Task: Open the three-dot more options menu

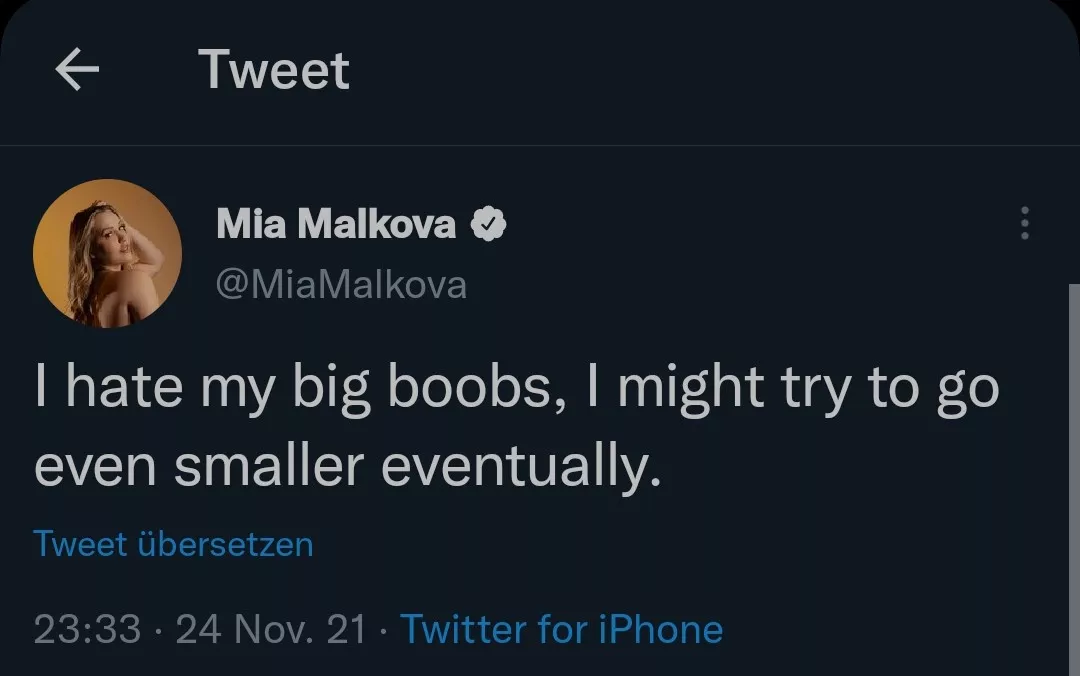Action: (1024, 223)
